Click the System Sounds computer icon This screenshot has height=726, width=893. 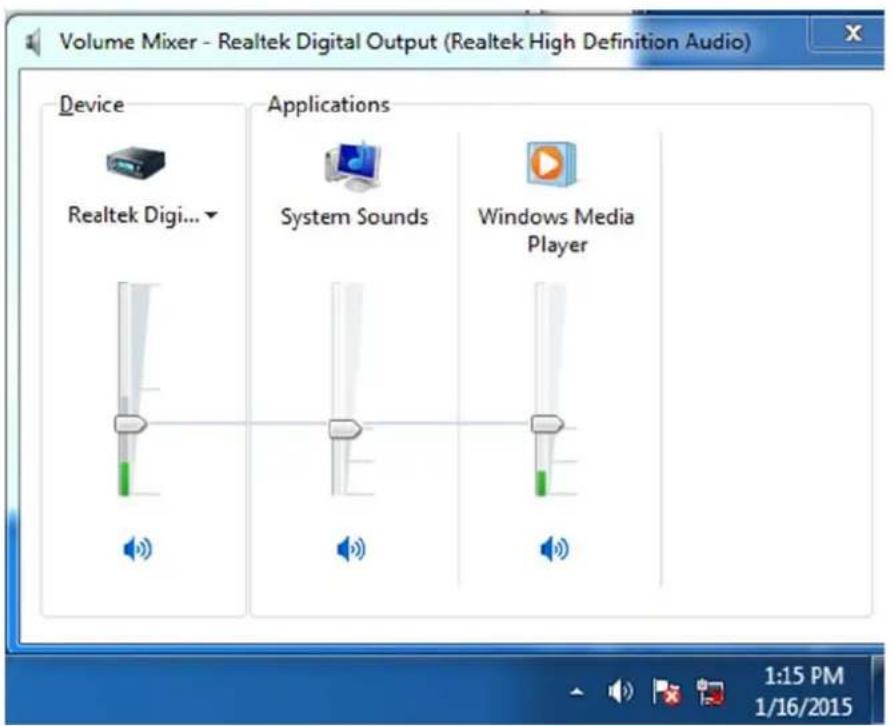[353, 165]
